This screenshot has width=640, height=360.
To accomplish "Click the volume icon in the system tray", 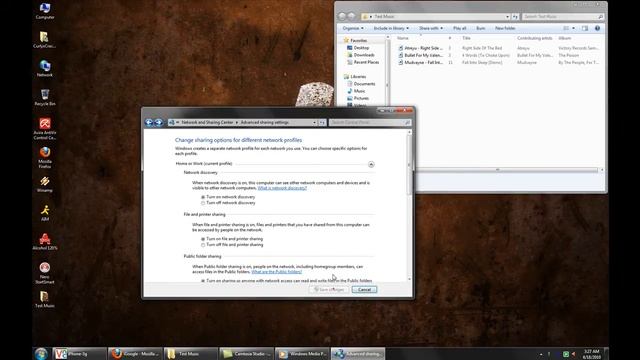I will tap(573, 354).
